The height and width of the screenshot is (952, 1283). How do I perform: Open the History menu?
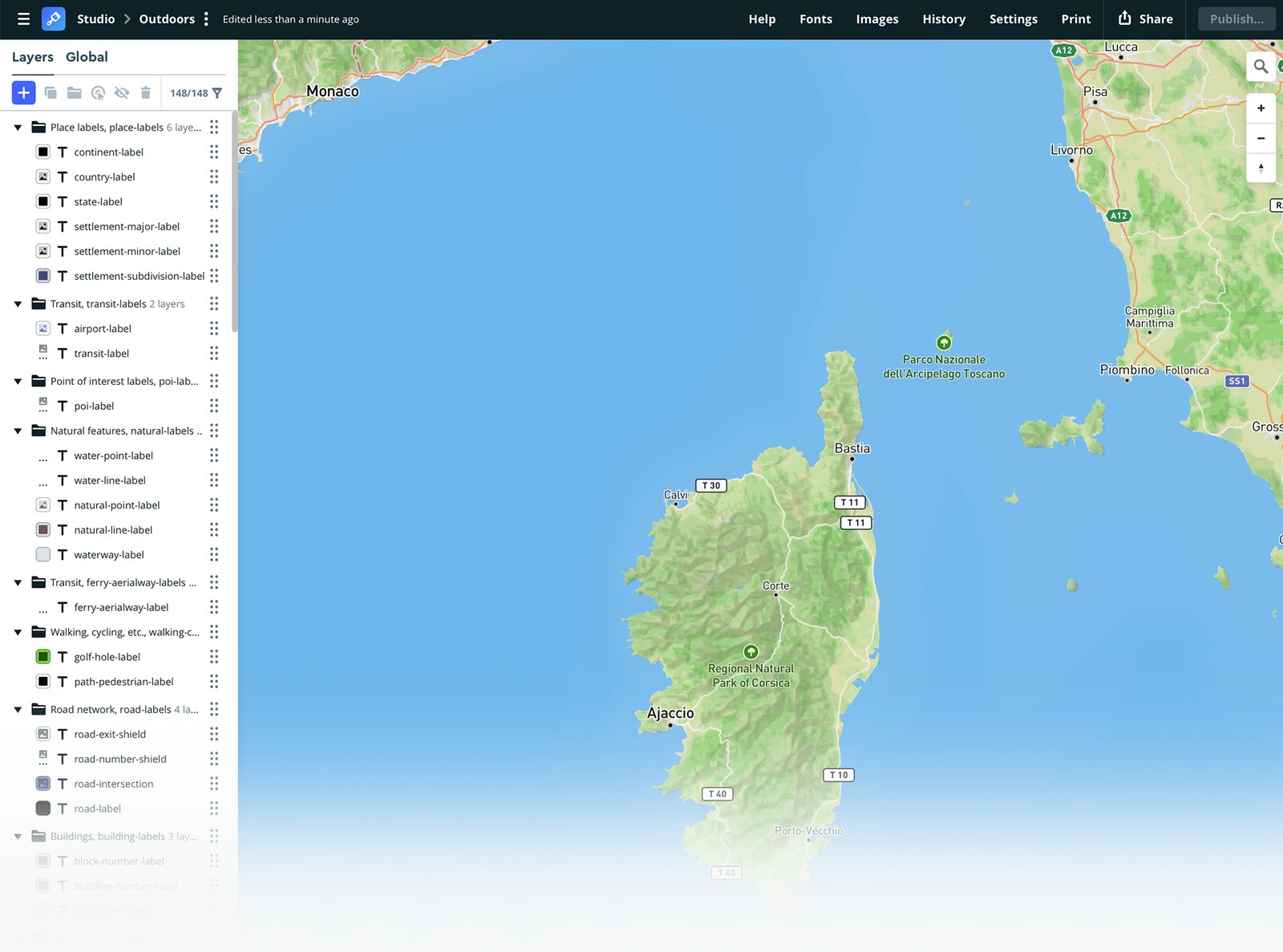click(944, 19)
